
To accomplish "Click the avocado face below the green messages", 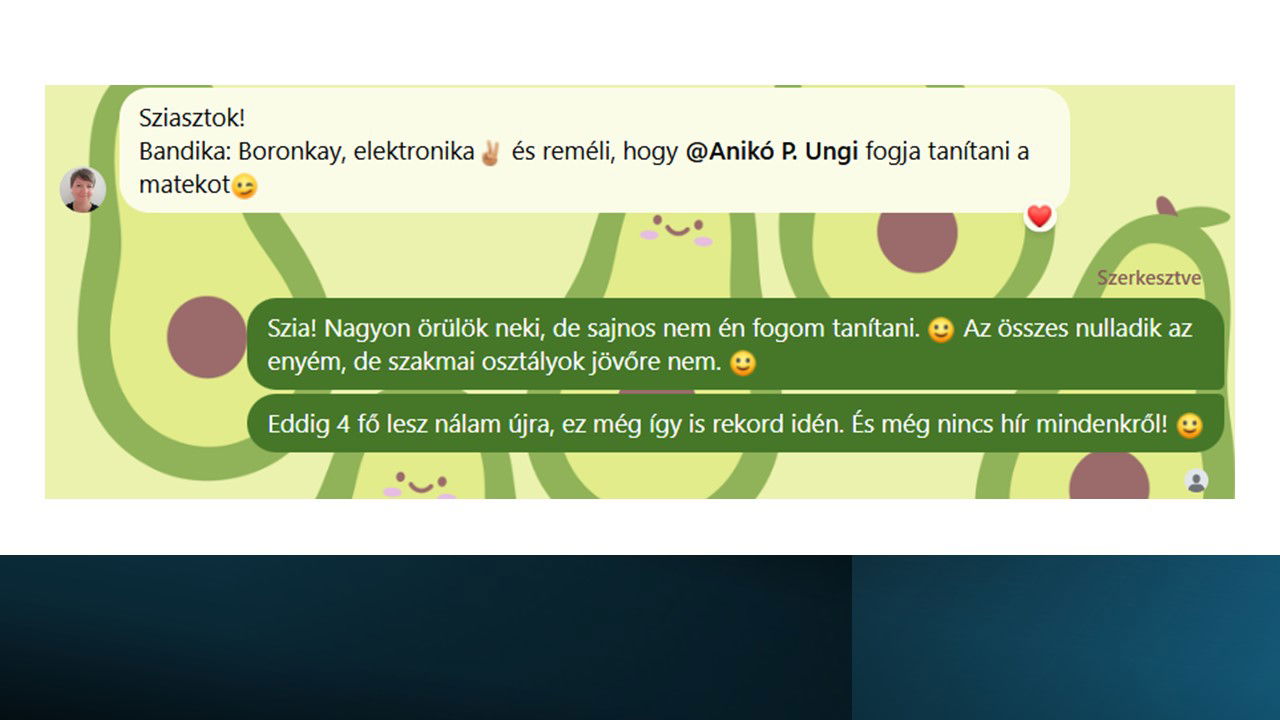I will [x=420, y=484].
